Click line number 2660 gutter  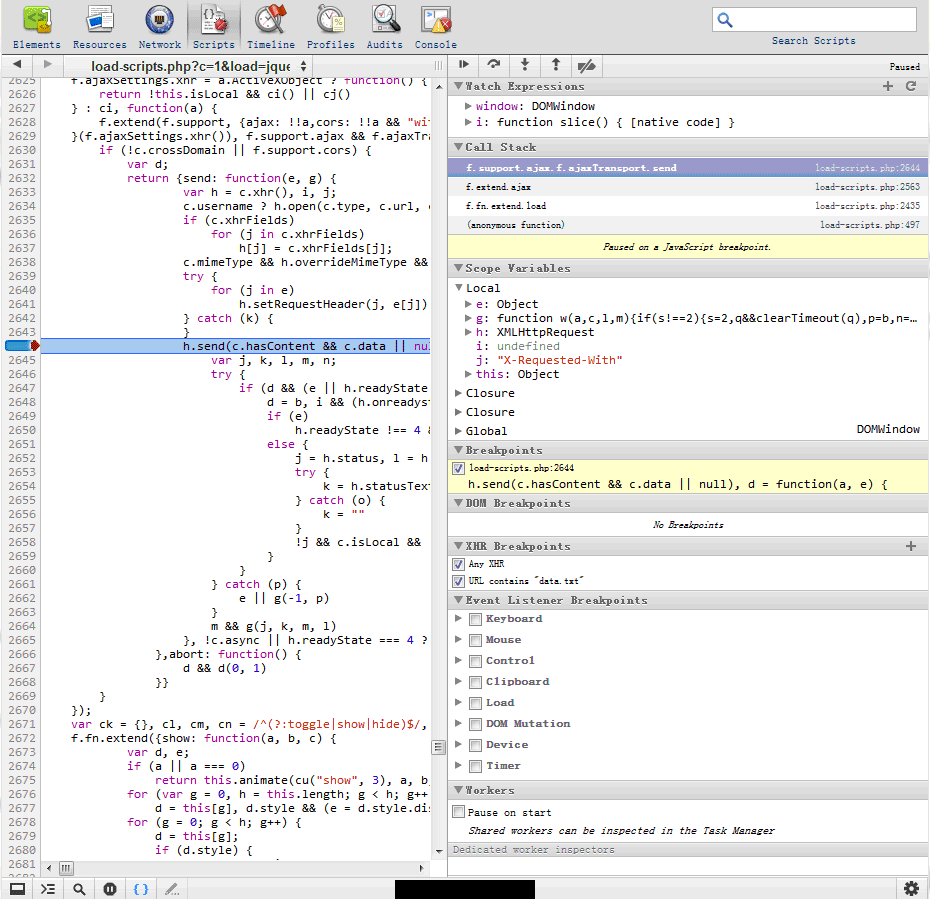click(21, 570)
